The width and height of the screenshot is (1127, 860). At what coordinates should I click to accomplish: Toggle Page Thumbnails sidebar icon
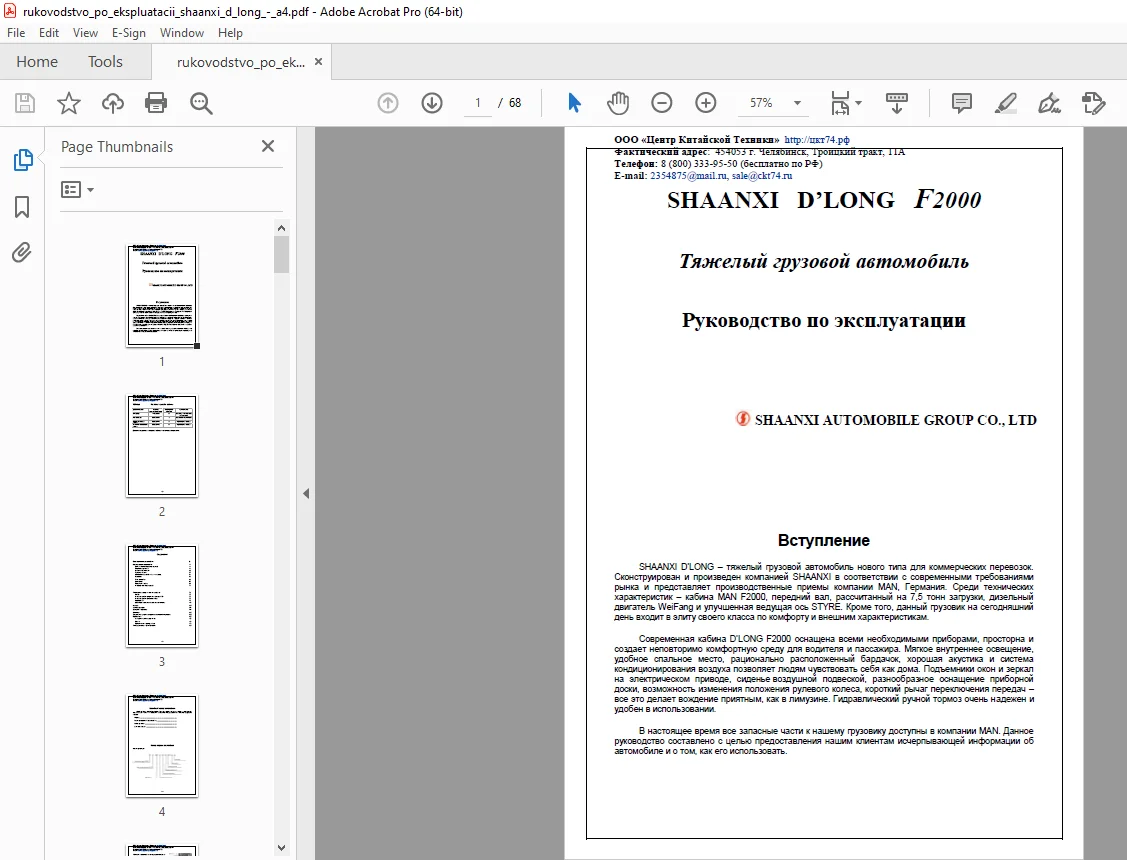point(23,159)
